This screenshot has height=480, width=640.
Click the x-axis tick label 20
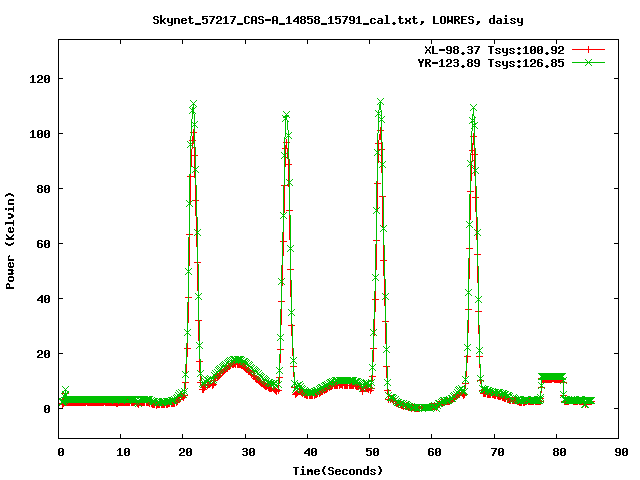tap(185, 452)
